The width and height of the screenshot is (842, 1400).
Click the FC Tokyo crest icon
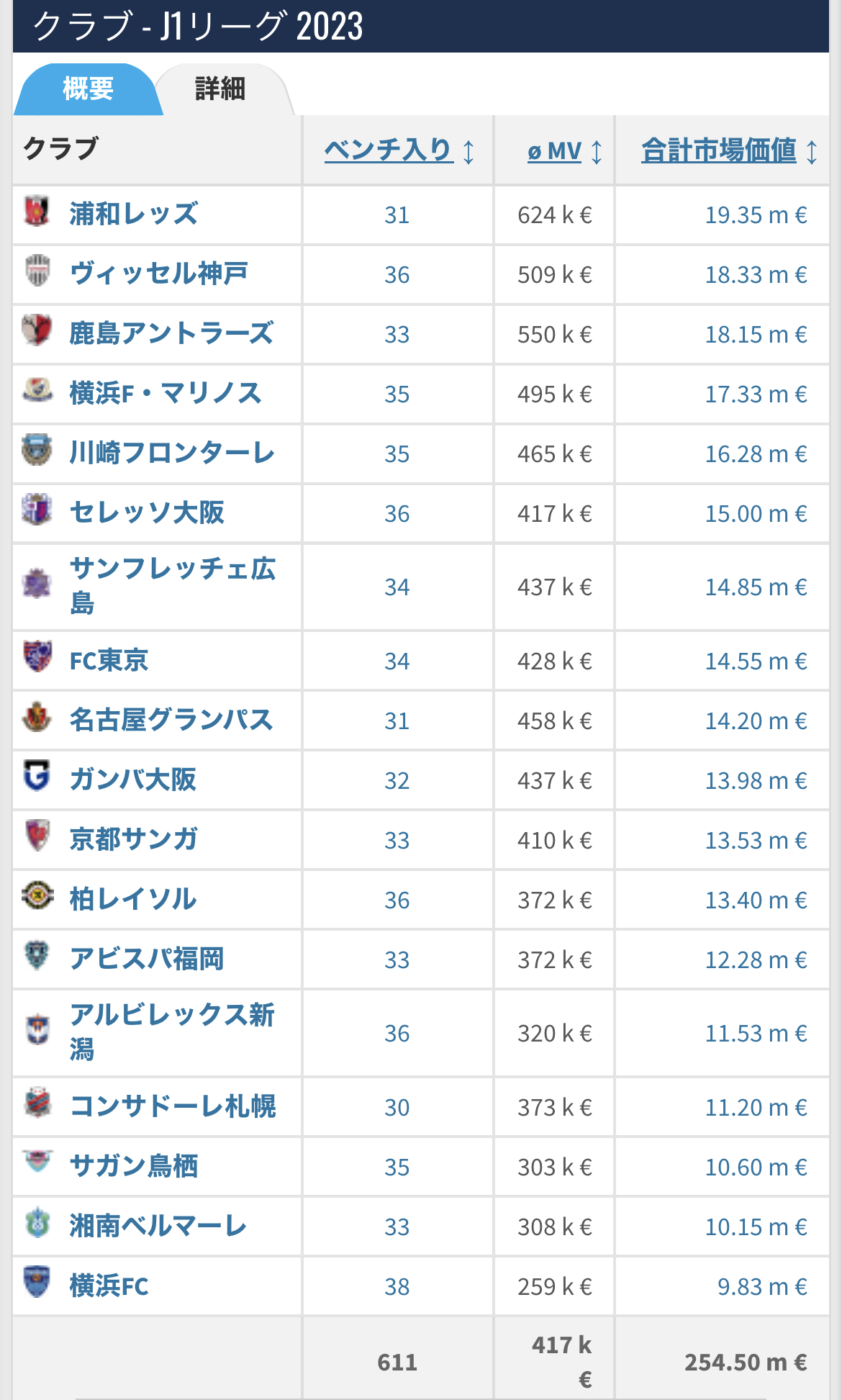pos(37,656)
